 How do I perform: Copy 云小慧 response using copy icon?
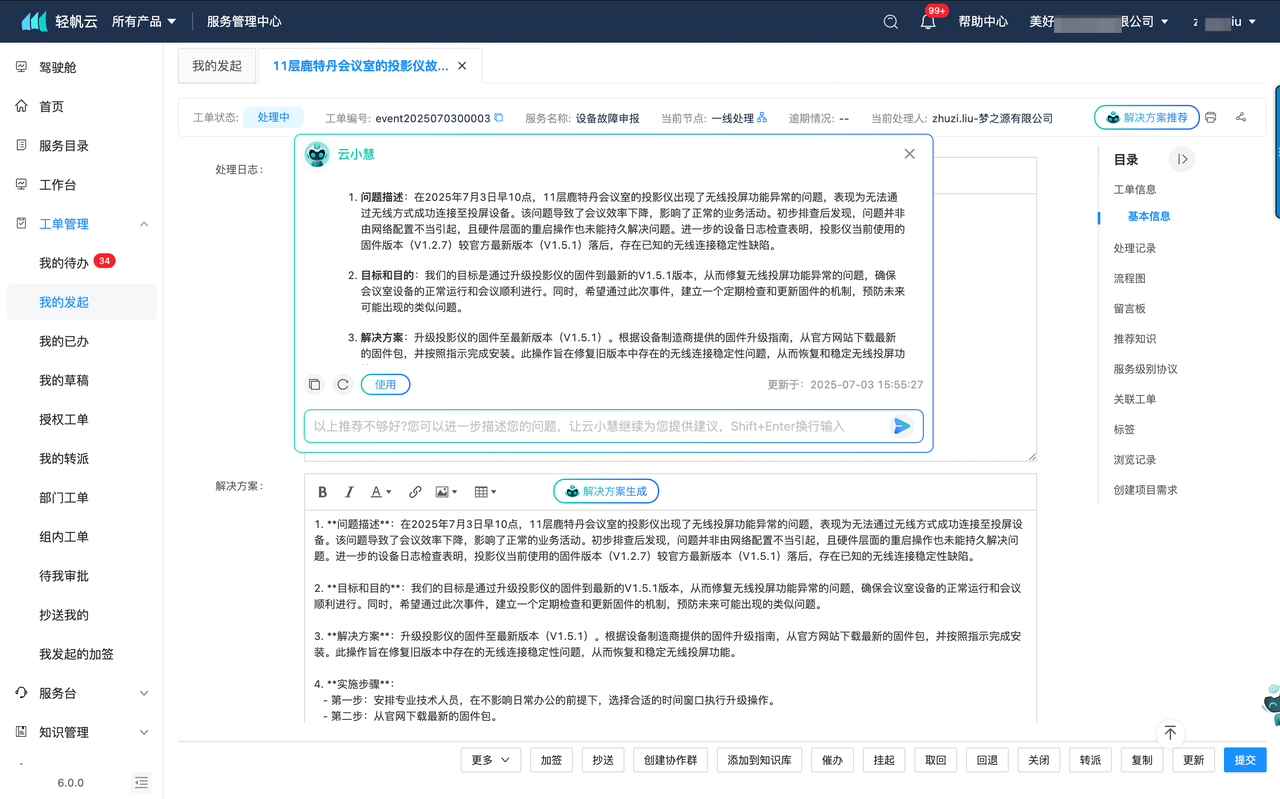[314, 384]
